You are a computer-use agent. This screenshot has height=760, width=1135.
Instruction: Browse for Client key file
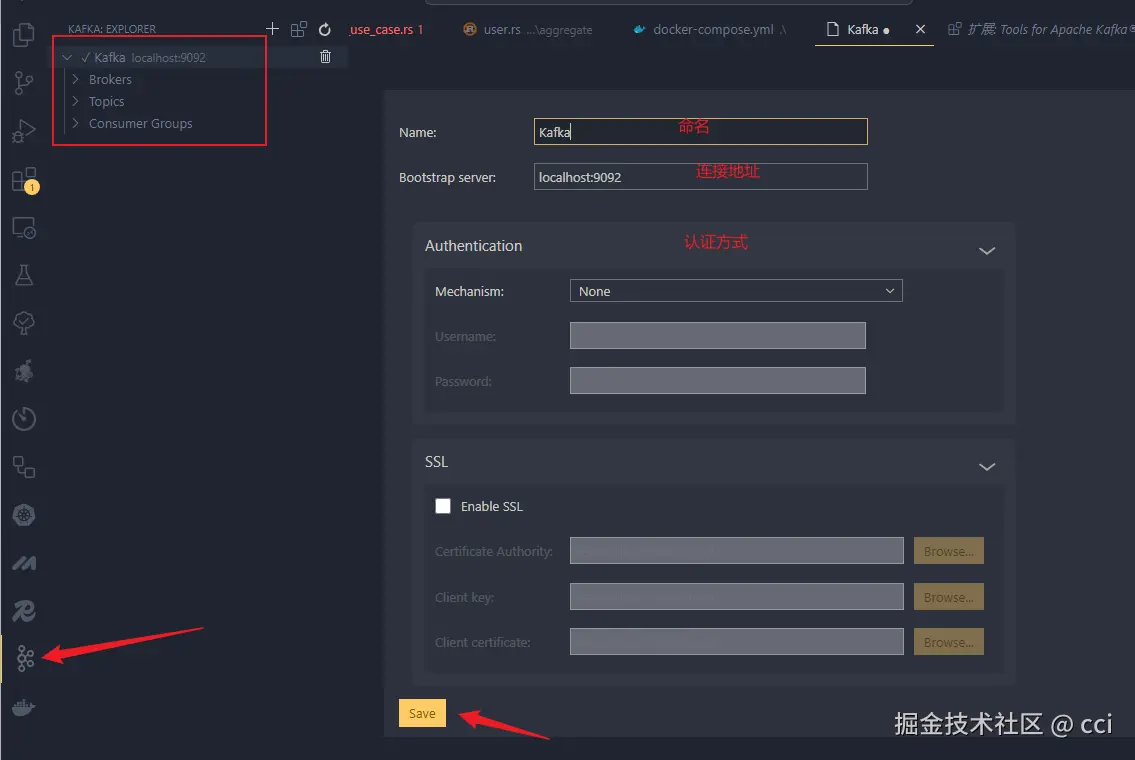(x=948, y=597)
